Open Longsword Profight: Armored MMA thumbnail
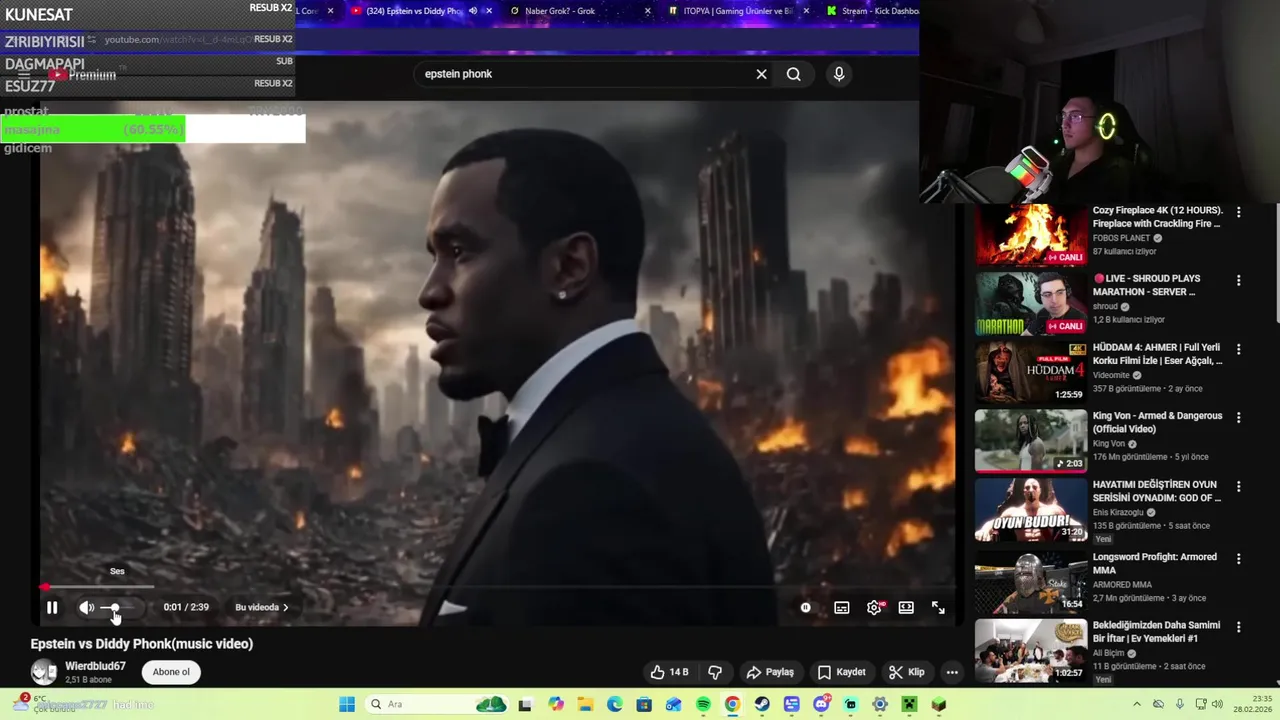This screenshot has height=720, width=1280. point(1031,581)
